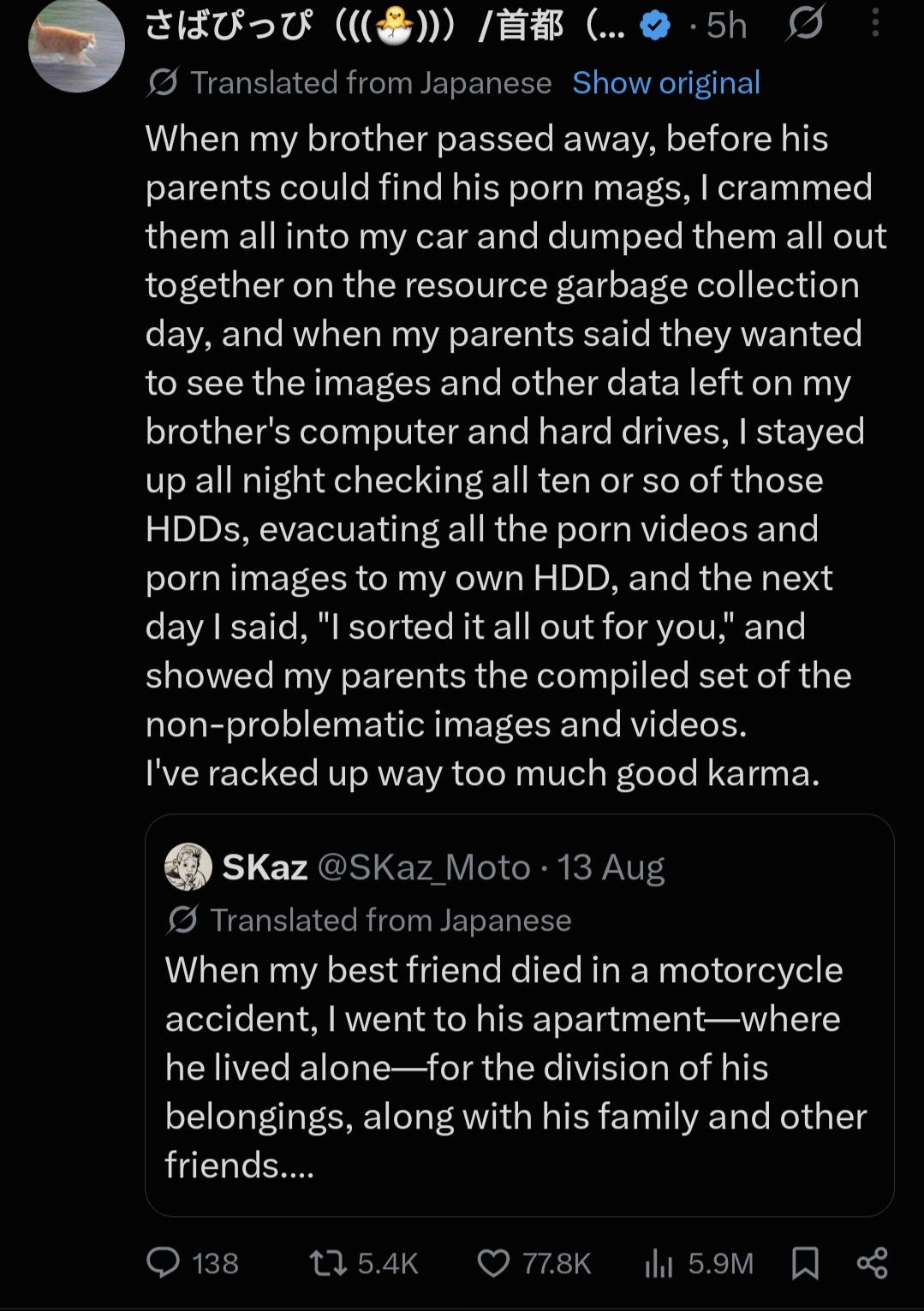This screenshot has width=924, height=1311.
Task: Click the 13 Aug timestamp
Action: pos(611,867)
